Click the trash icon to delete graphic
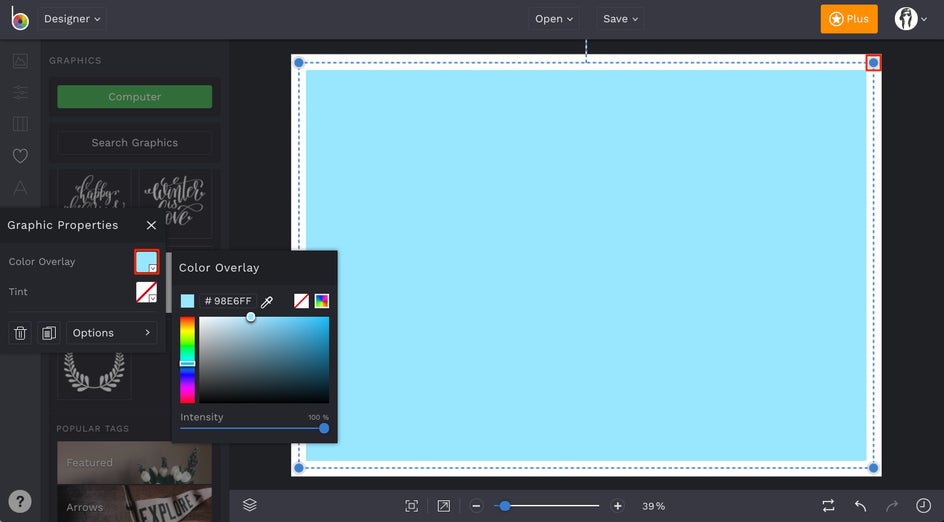This screenshot has width=944, height=522. pos(20,333)
